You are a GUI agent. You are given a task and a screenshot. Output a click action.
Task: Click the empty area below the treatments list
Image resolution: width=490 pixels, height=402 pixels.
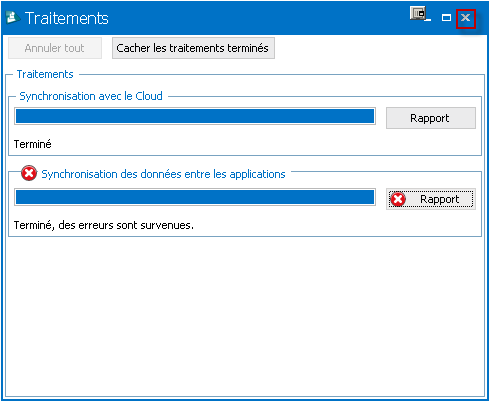coord(245,317)
